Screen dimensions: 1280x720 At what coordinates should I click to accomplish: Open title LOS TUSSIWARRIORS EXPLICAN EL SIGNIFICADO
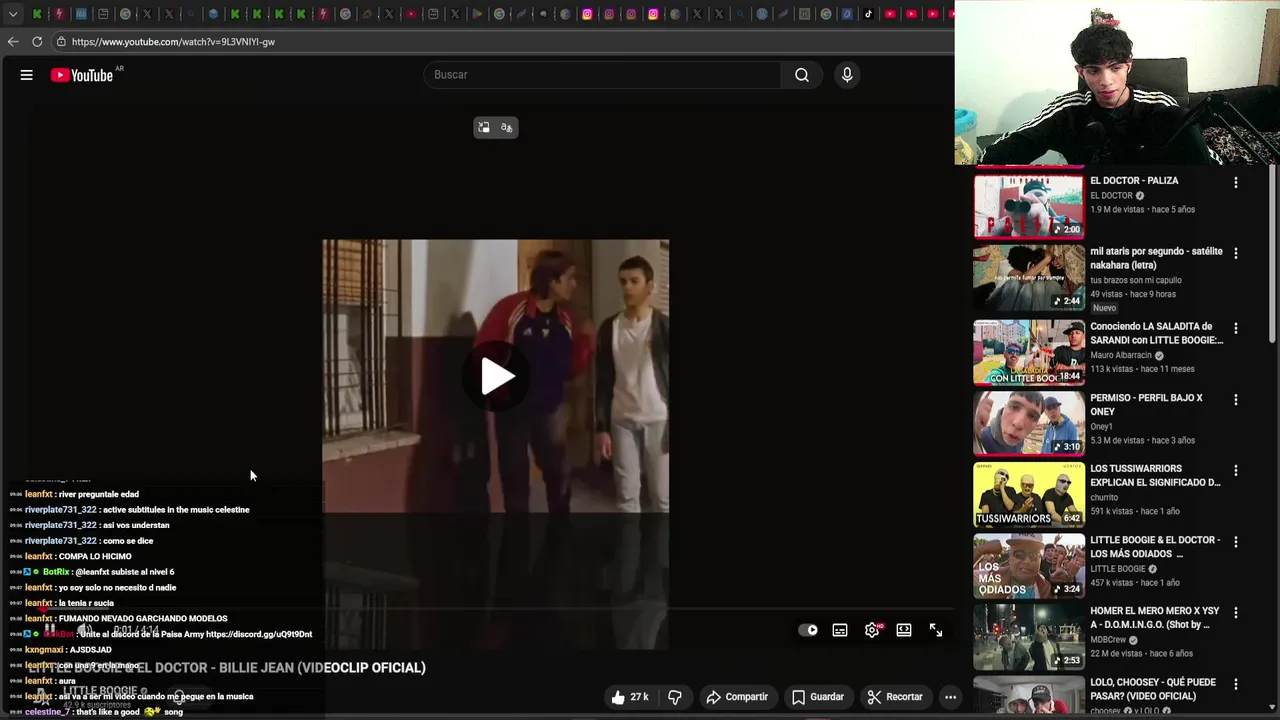(x=1155, y=475)
